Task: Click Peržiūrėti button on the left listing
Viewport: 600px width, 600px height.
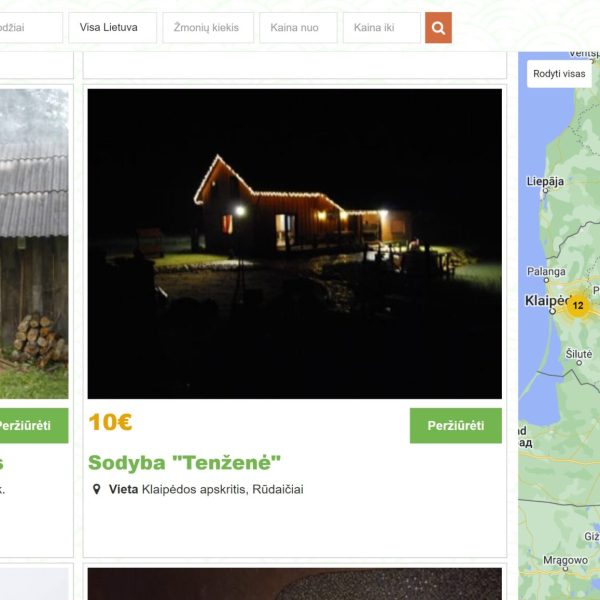Action: click(34, 426)
